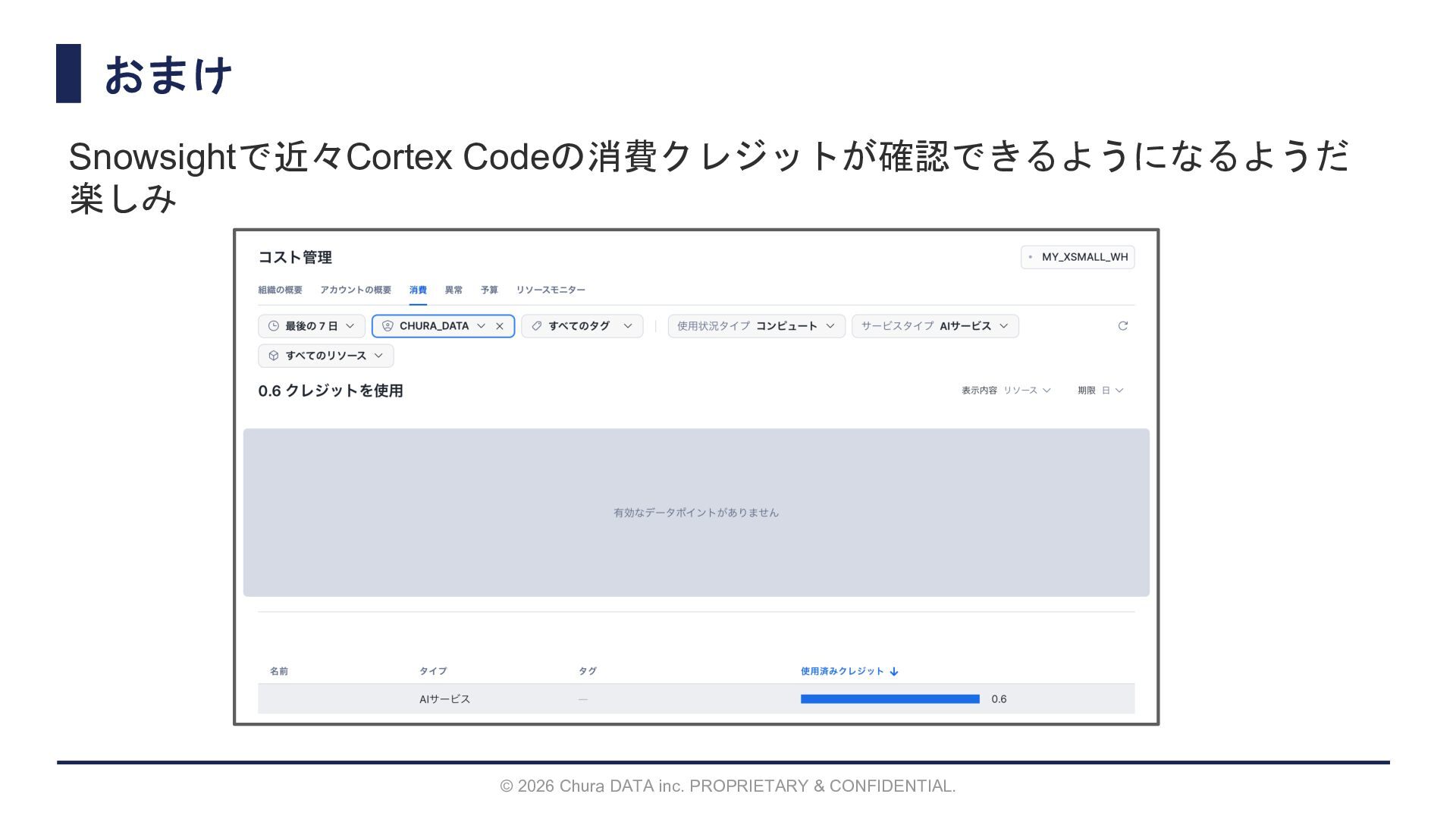Switch to 組織の概要 tab
Image resolution: width=1456 pixels, height=819 pixels.
coord(280,290)
